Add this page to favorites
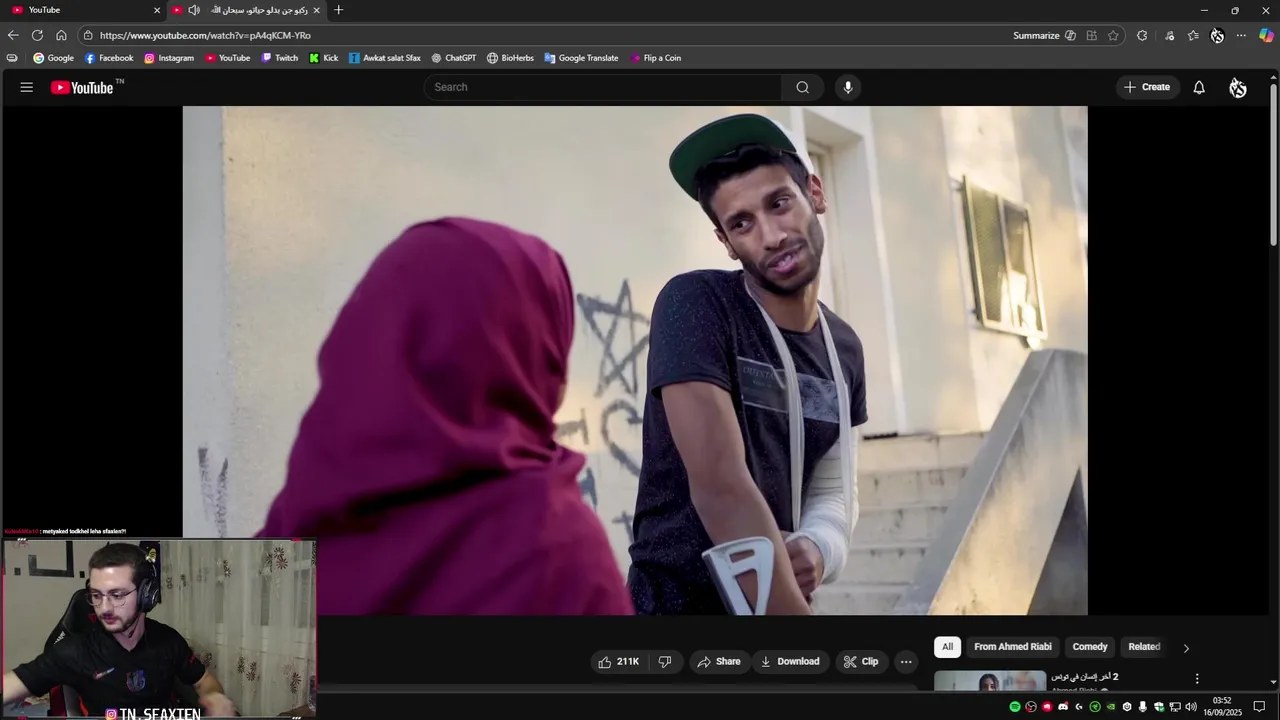 [1113, 35]
